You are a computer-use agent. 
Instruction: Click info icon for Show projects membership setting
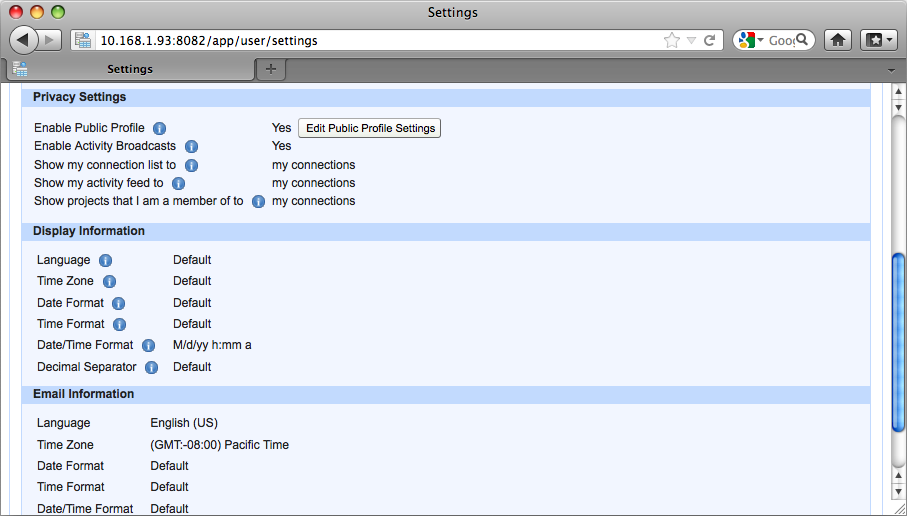pyautogui.click(x=258, y=202)
